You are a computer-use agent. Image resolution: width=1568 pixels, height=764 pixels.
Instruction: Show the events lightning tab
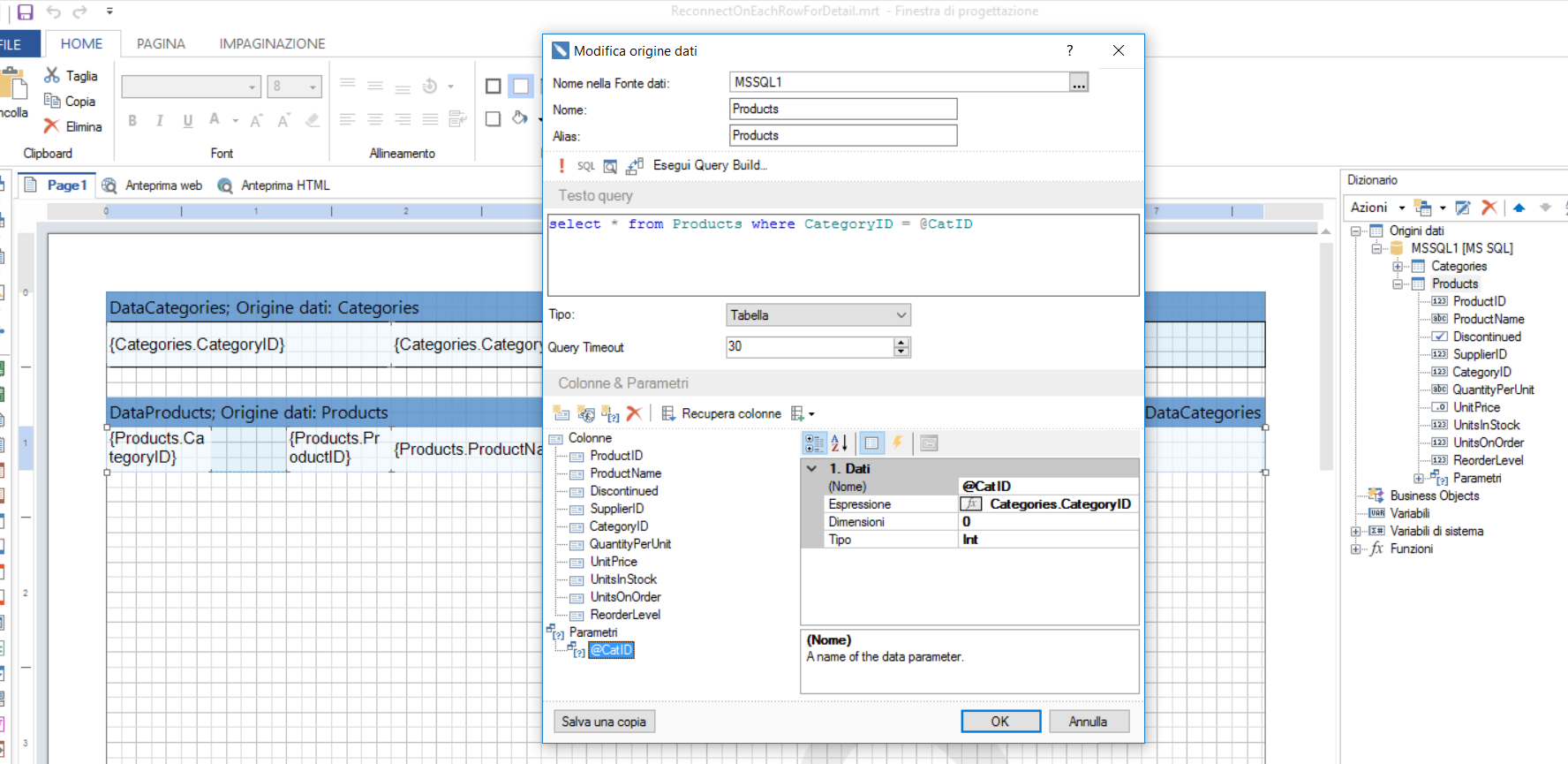897,443
